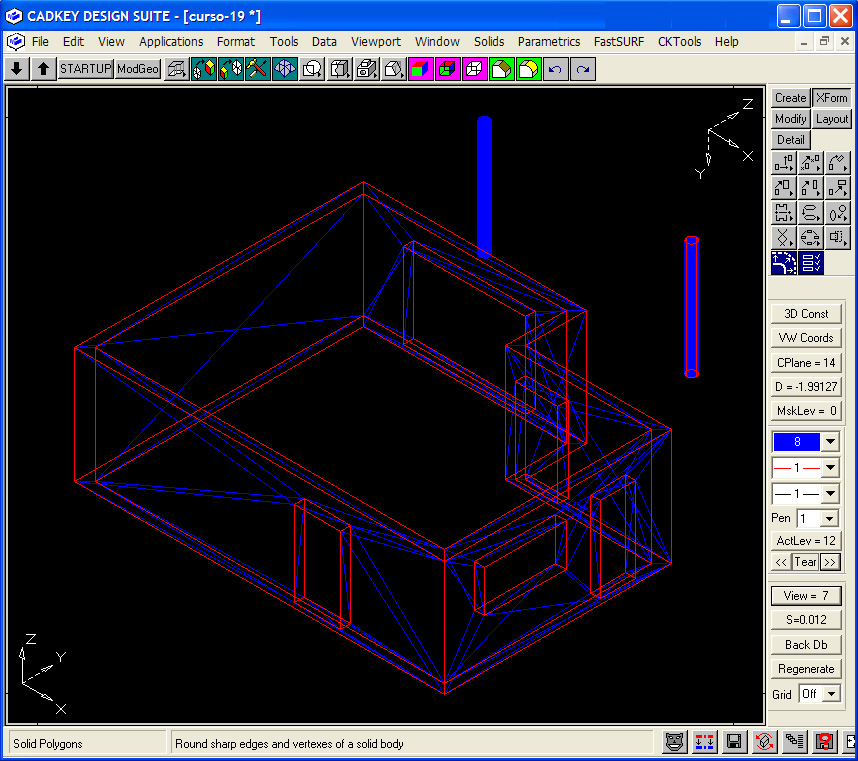This screenshot has width=858, height=761.
Task: Toggle the VW Coords coordinate mode
Action: click(x=806, y=338)
